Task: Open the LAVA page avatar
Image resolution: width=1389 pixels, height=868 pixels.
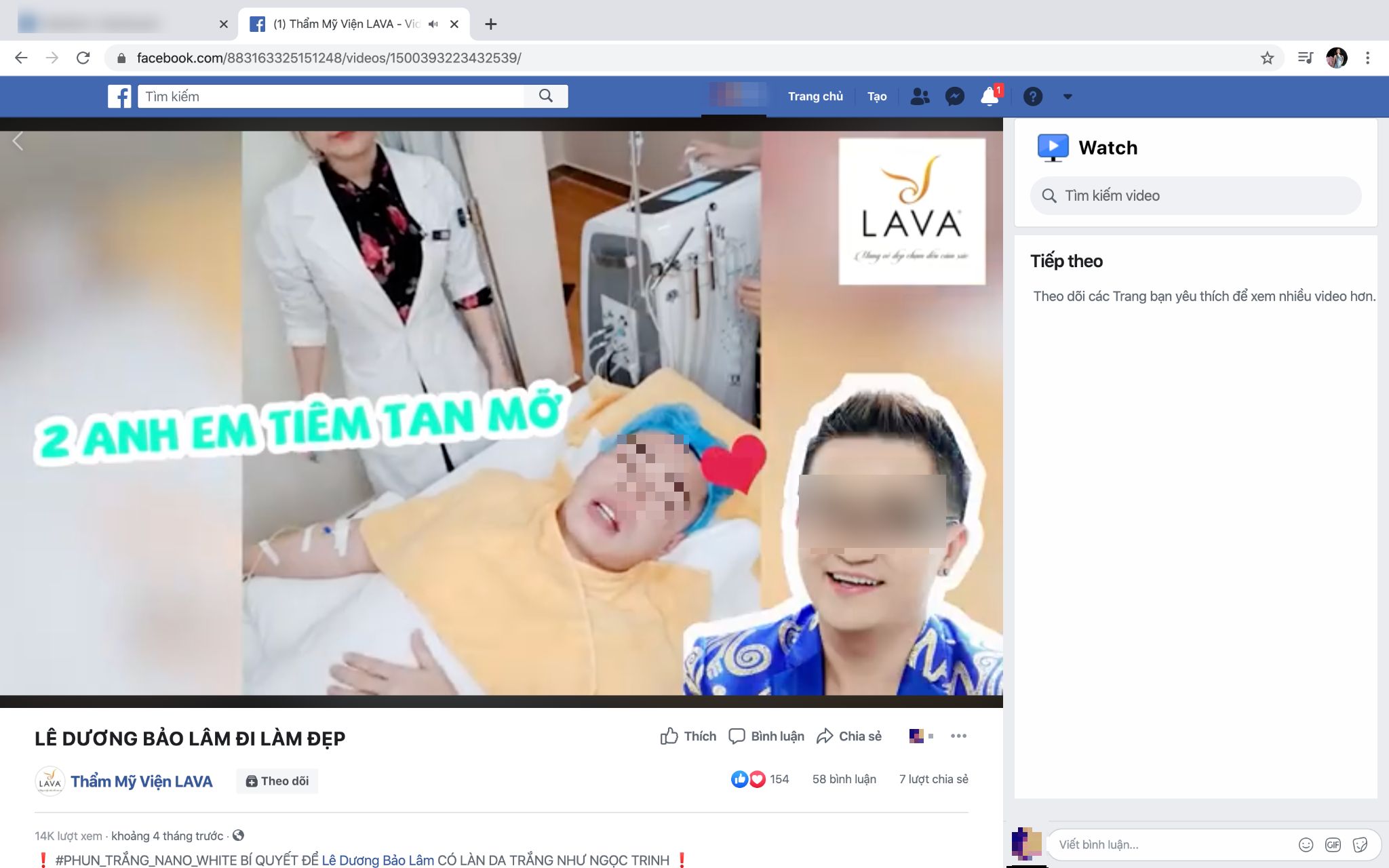Action: coord(50,781)
